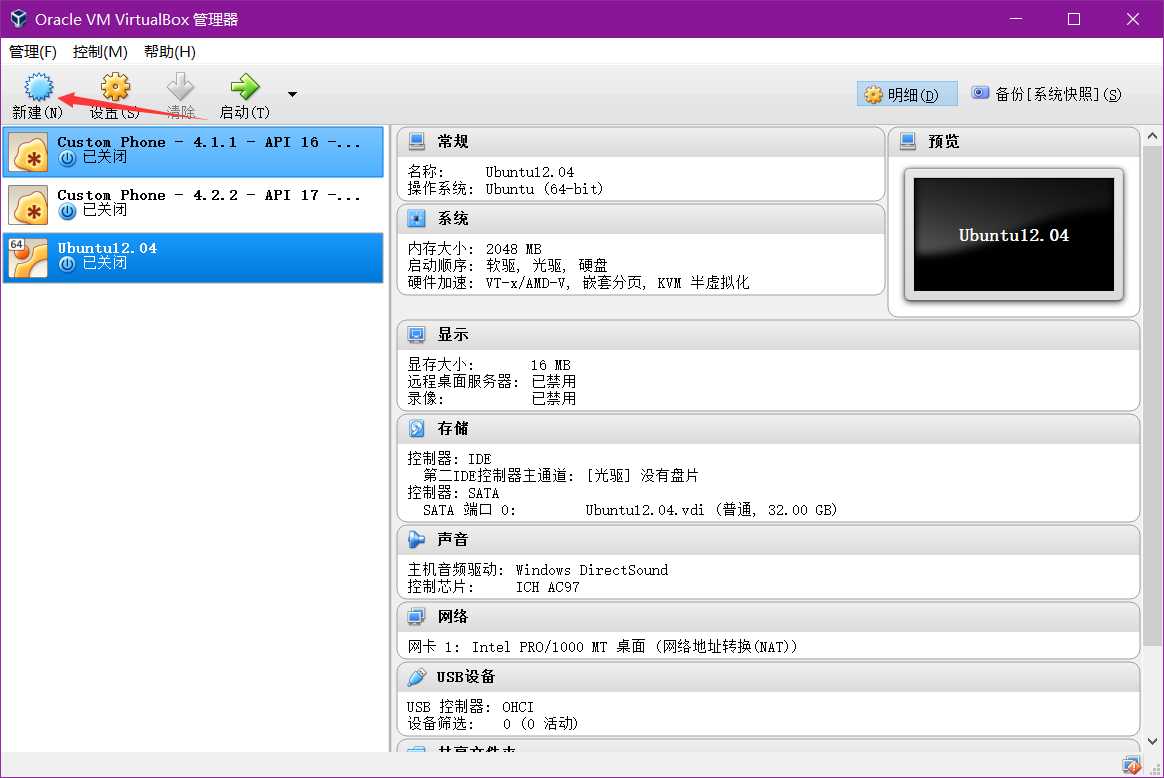Click the New (新建) VM toolbar icon

(x=39, y=87)
